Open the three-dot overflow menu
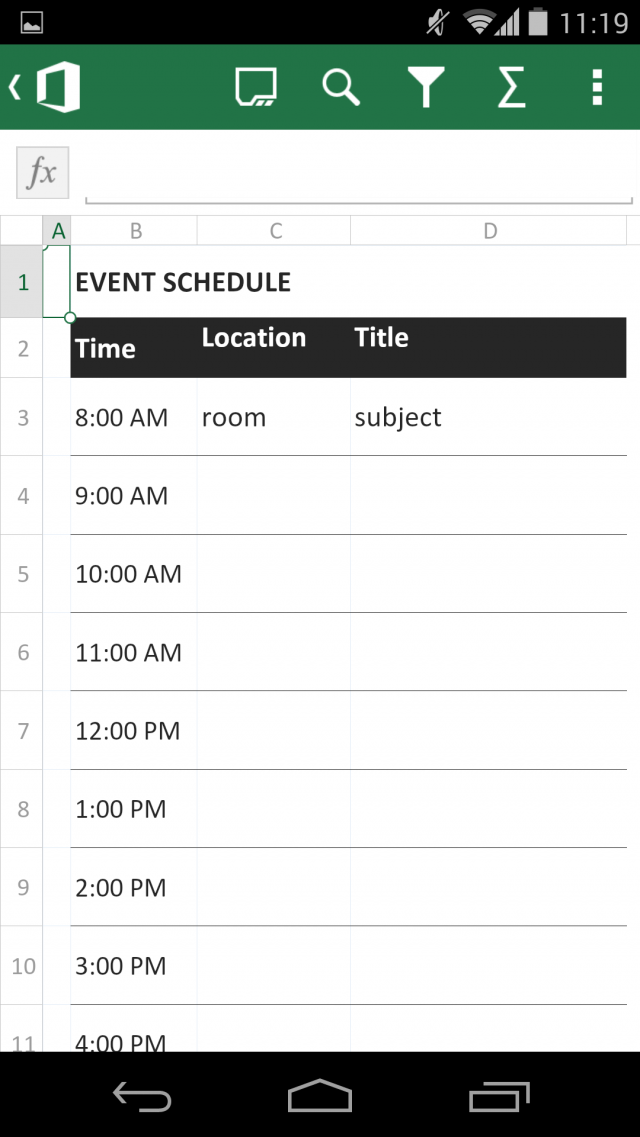Viewport: 640px width, 1137px height. (597, 88)
